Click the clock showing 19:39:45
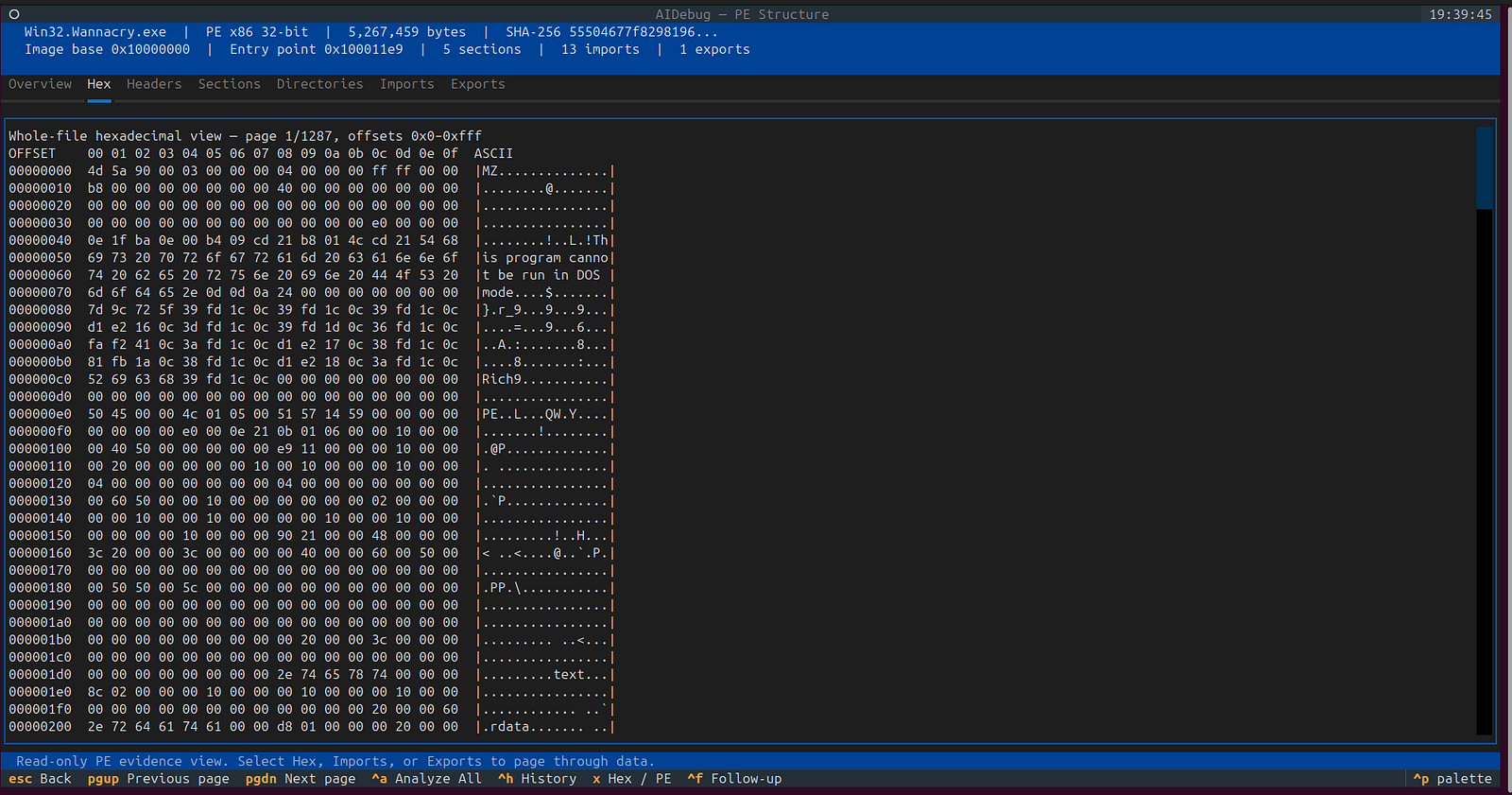This screenshot has width=1512, height=795. (1460, 14)
